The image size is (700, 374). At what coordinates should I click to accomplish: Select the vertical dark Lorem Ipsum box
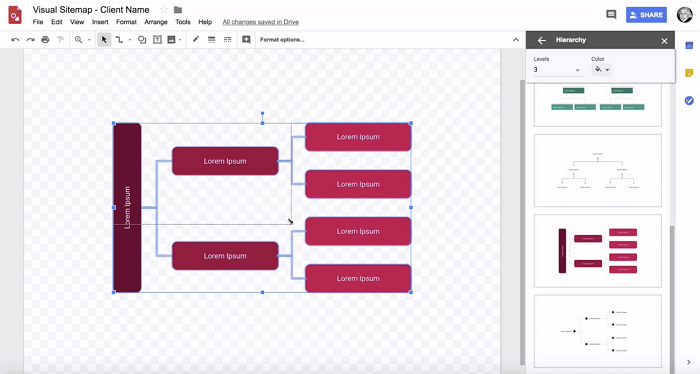pos(127,208)
